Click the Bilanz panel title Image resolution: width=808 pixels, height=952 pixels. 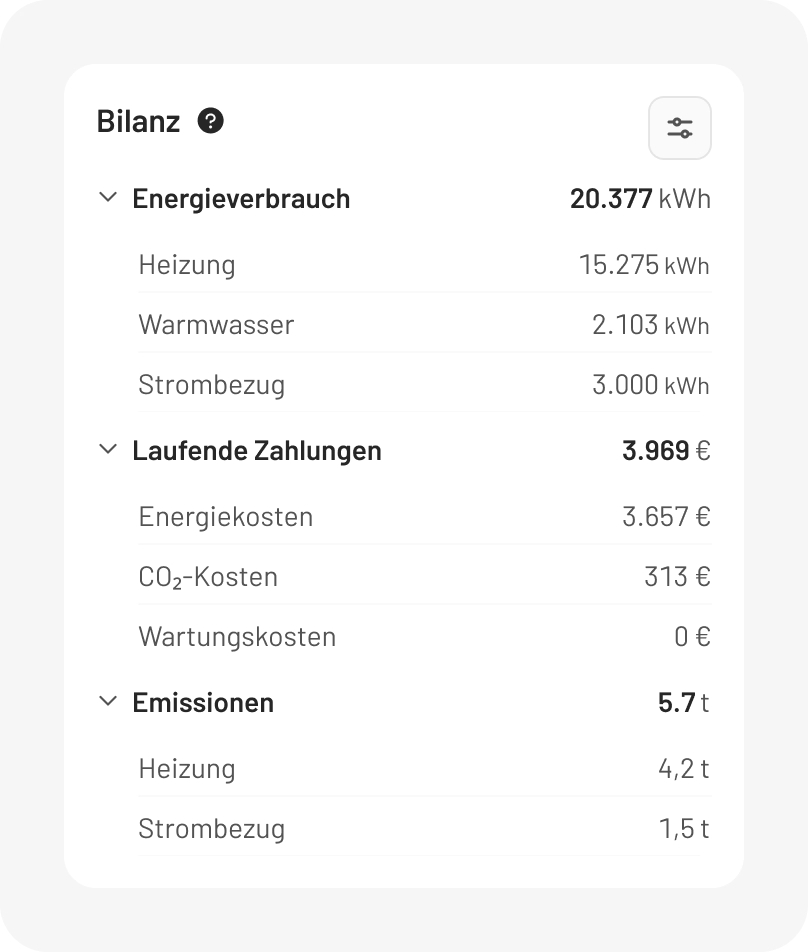tap(138, 121)
